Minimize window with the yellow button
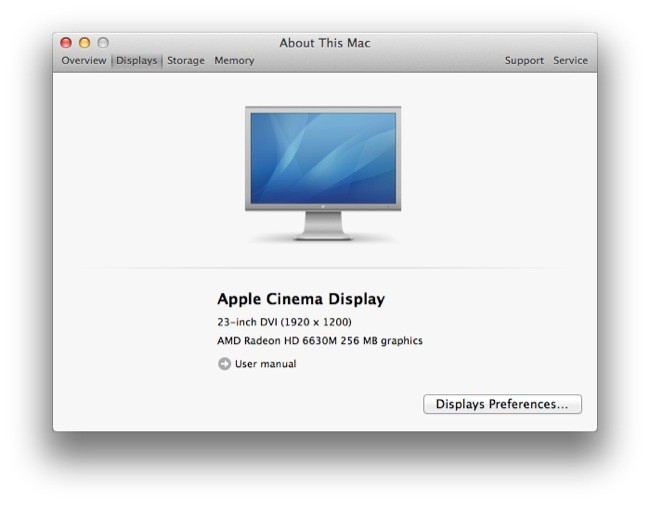Viewport: 650px width, 505px height. pos(85,43)
